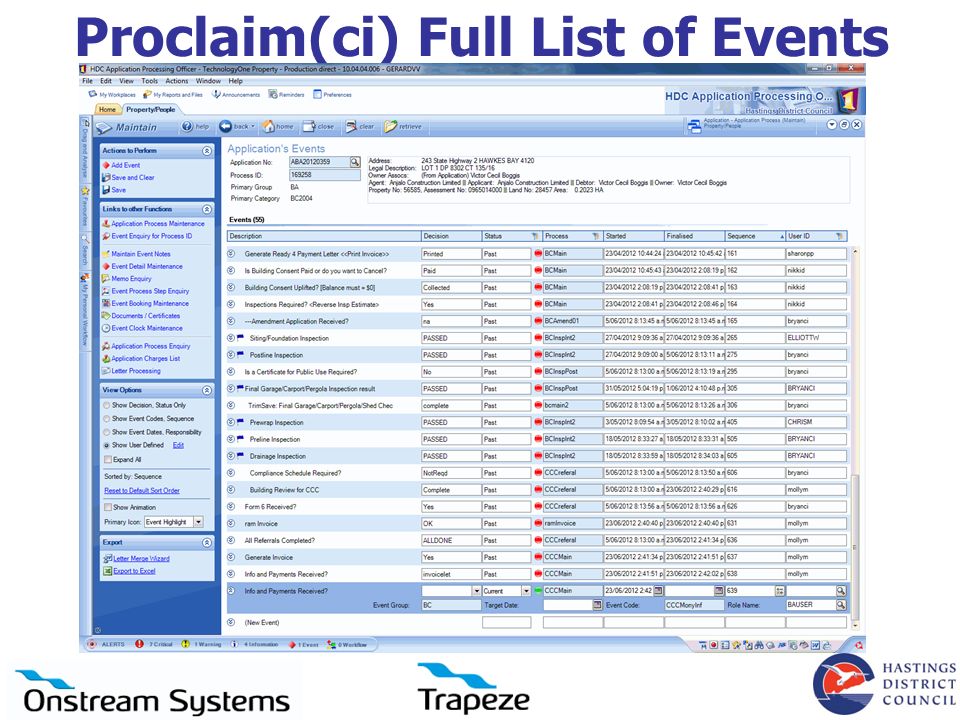Click the Edit link beside Show User Defined
Viewport: 960px width, 720px height.
click(x=178, y=446)
